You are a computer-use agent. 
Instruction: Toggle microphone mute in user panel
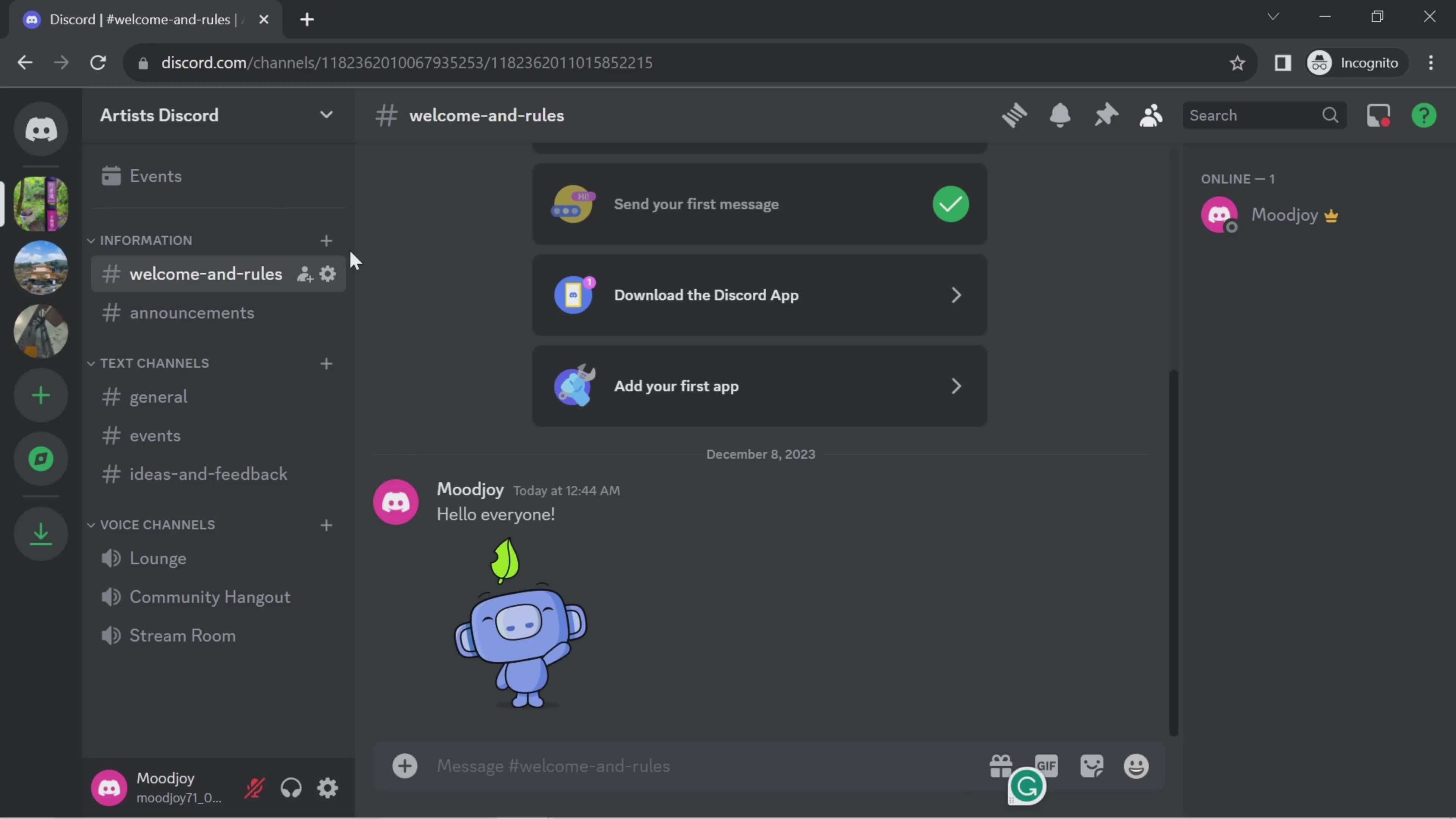pyautogui.click(x=254, y=788)
